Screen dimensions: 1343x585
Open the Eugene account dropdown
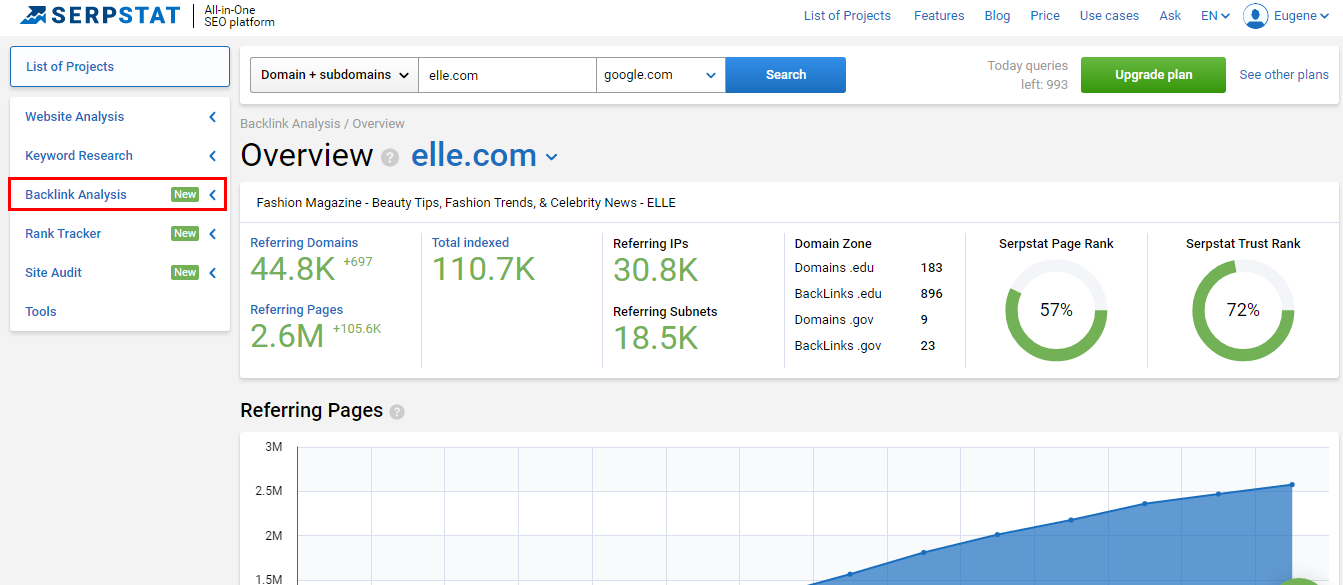(1301, 16)
